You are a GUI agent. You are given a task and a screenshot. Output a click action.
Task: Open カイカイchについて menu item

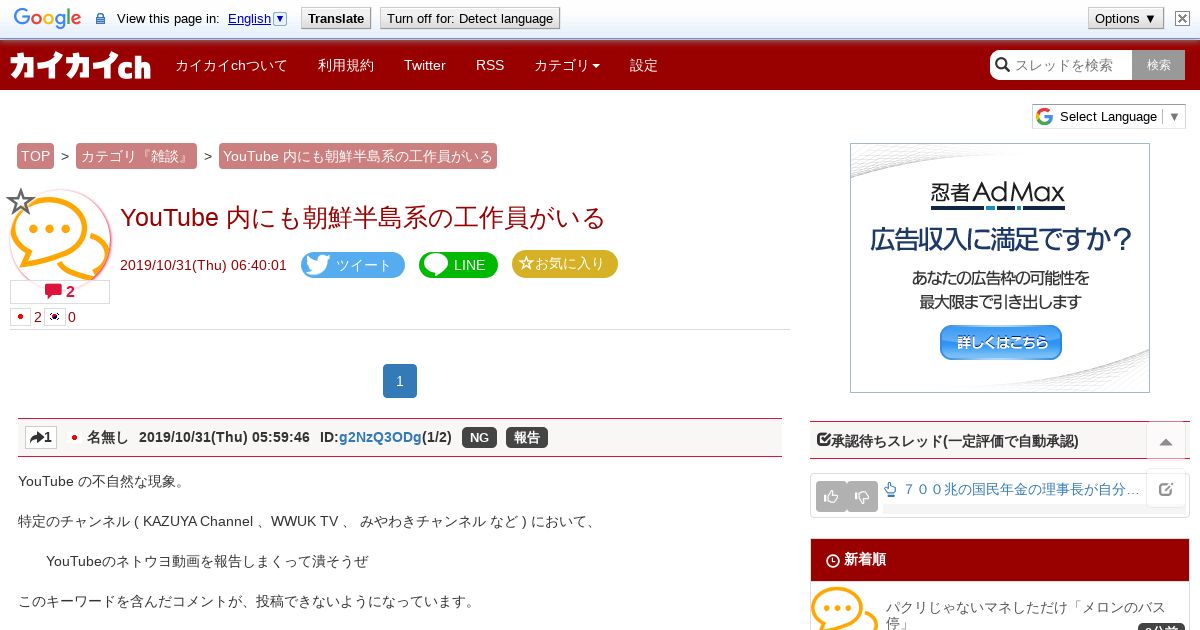coord(231,66)
